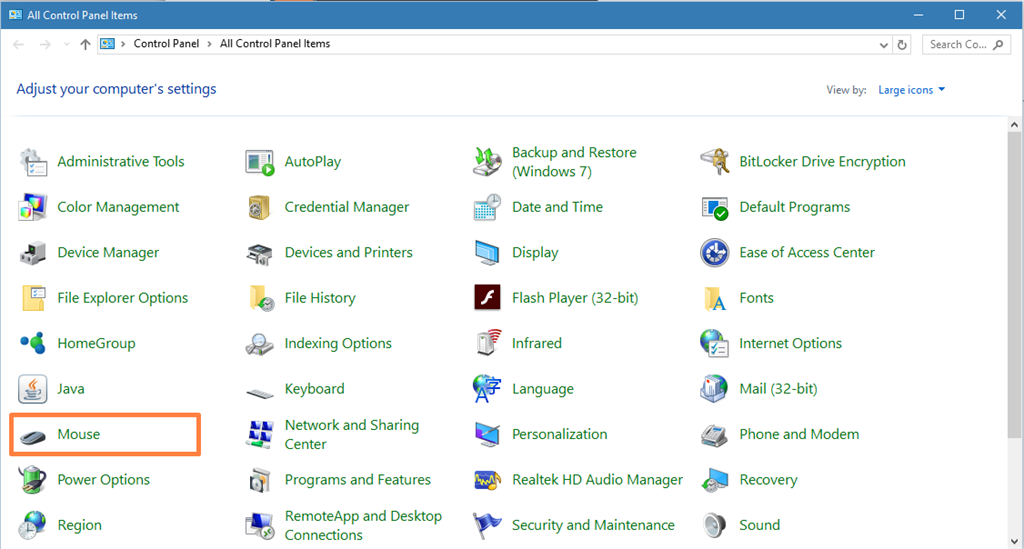Click the Credential Manager safe icon
1024x549 pixels.
(x=260, y=207)
